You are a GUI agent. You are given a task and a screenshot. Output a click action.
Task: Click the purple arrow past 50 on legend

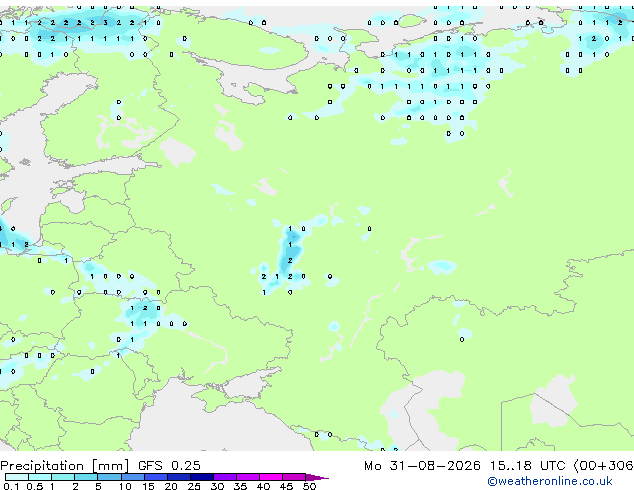coord(317,478)
